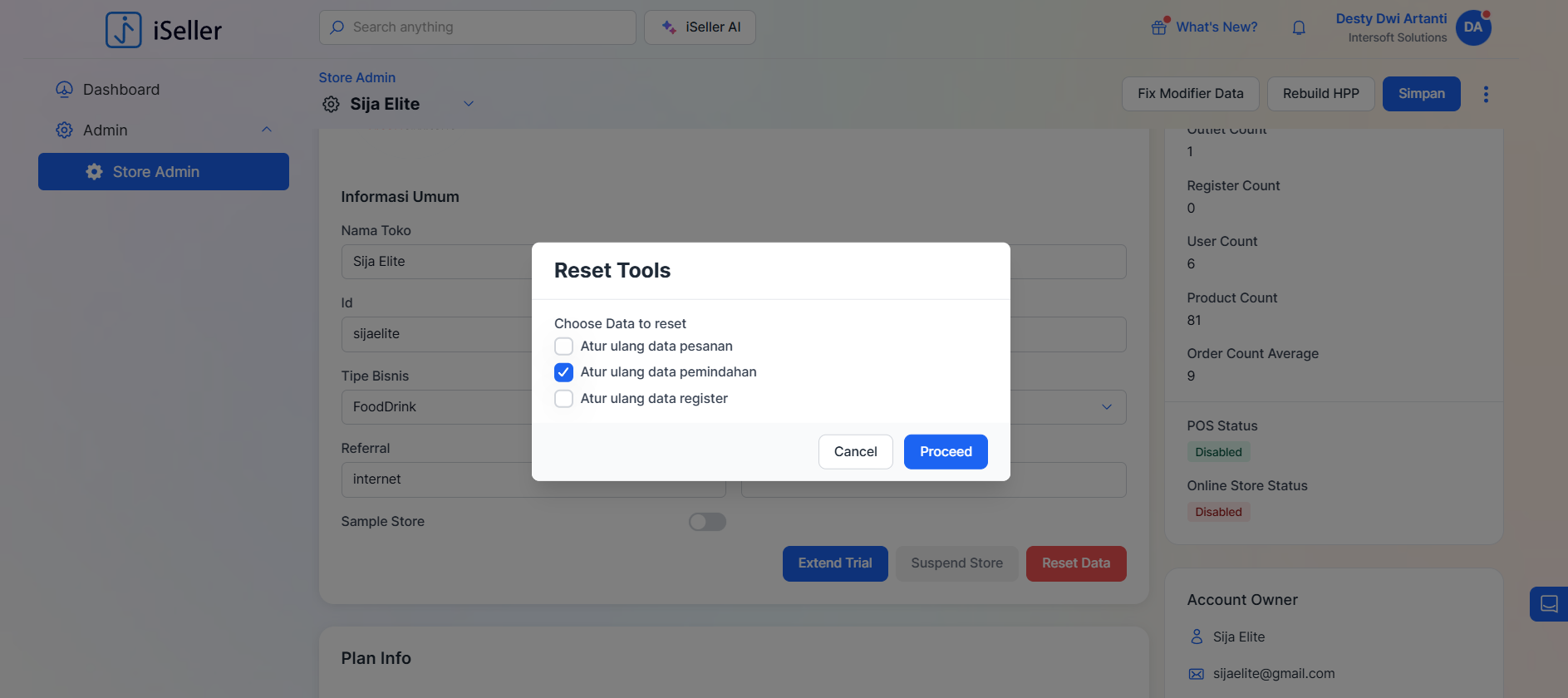Open the notification bell
This screenshot has height=698, width=1568.
coord(1299,27)
